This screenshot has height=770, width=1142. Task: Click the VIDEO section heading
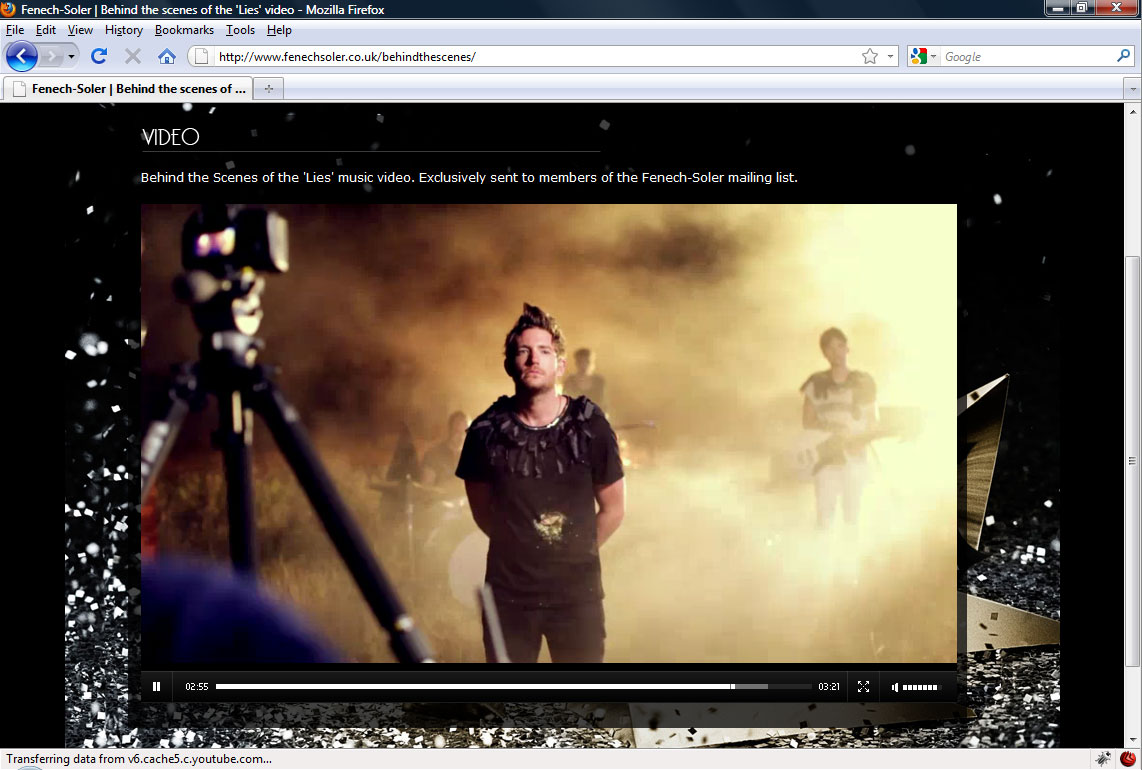(170, 137)
